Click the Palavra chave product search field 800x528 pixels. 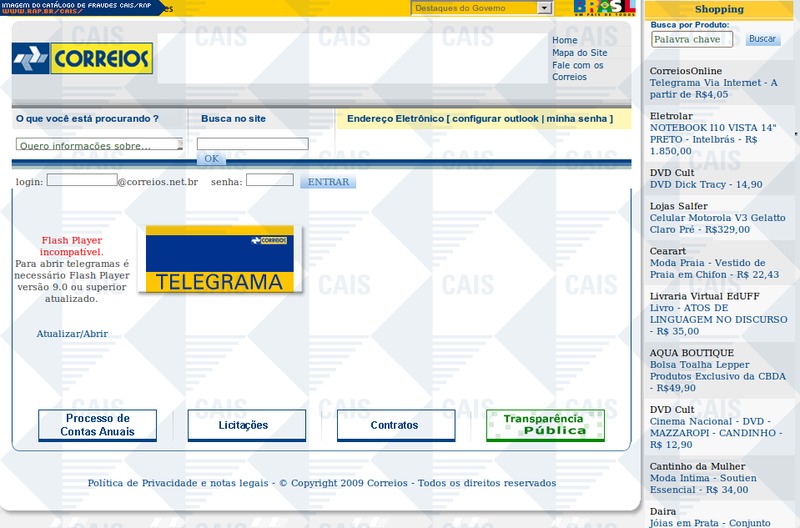point(692,40)
